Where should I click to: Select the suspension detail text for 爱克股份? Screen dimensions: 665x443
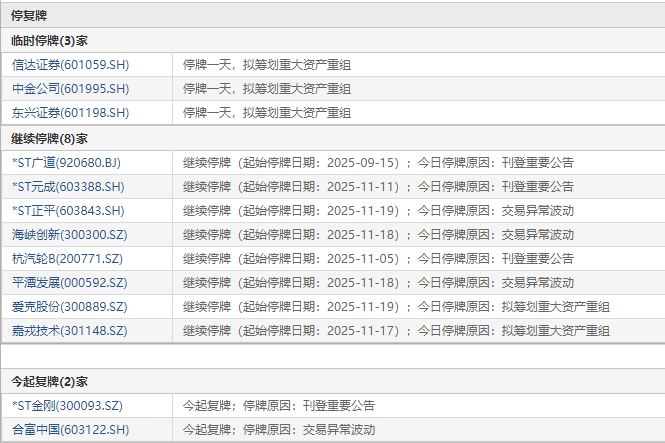coord(396,307)
